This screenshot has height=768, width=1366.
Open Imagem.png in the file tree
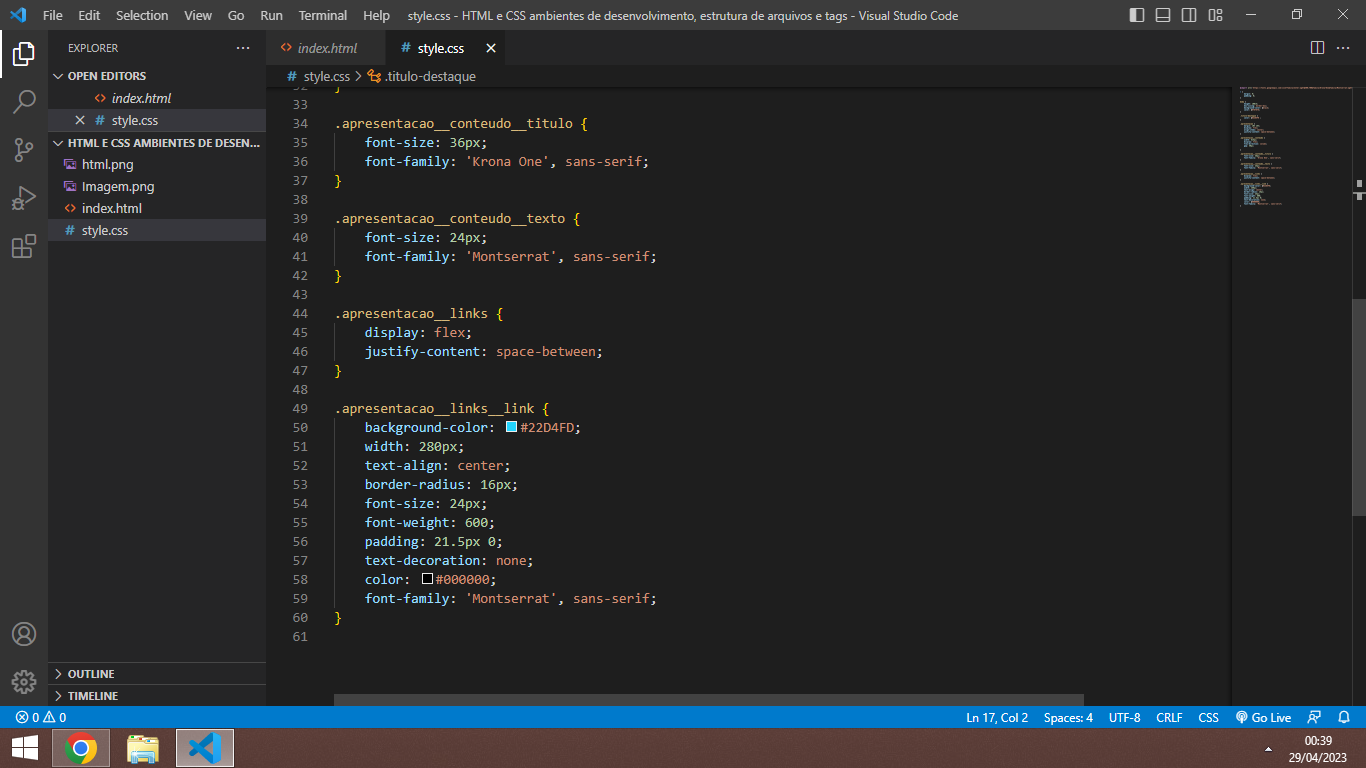click(157, 186)
